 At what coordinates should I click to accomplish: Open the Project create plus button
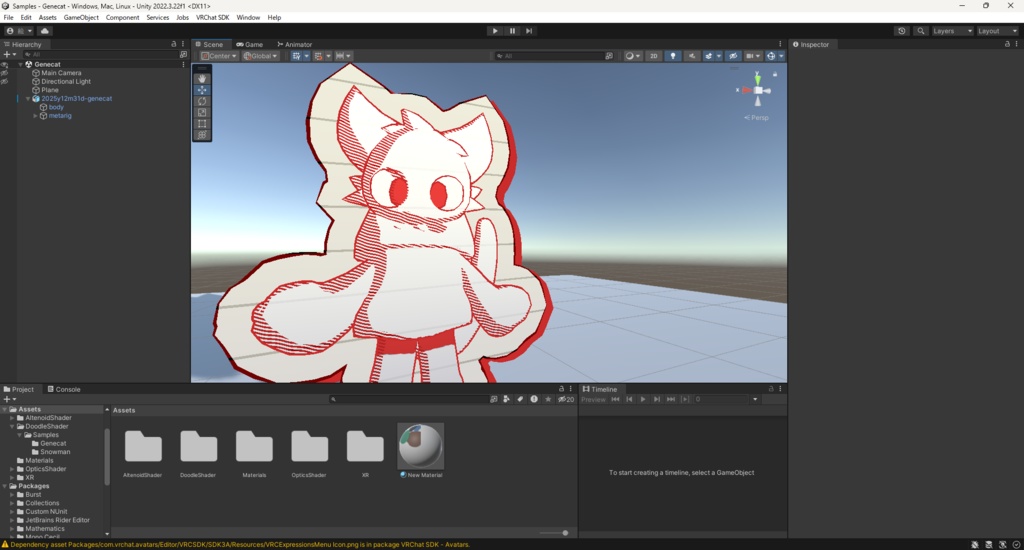click(x=9, y=399)
